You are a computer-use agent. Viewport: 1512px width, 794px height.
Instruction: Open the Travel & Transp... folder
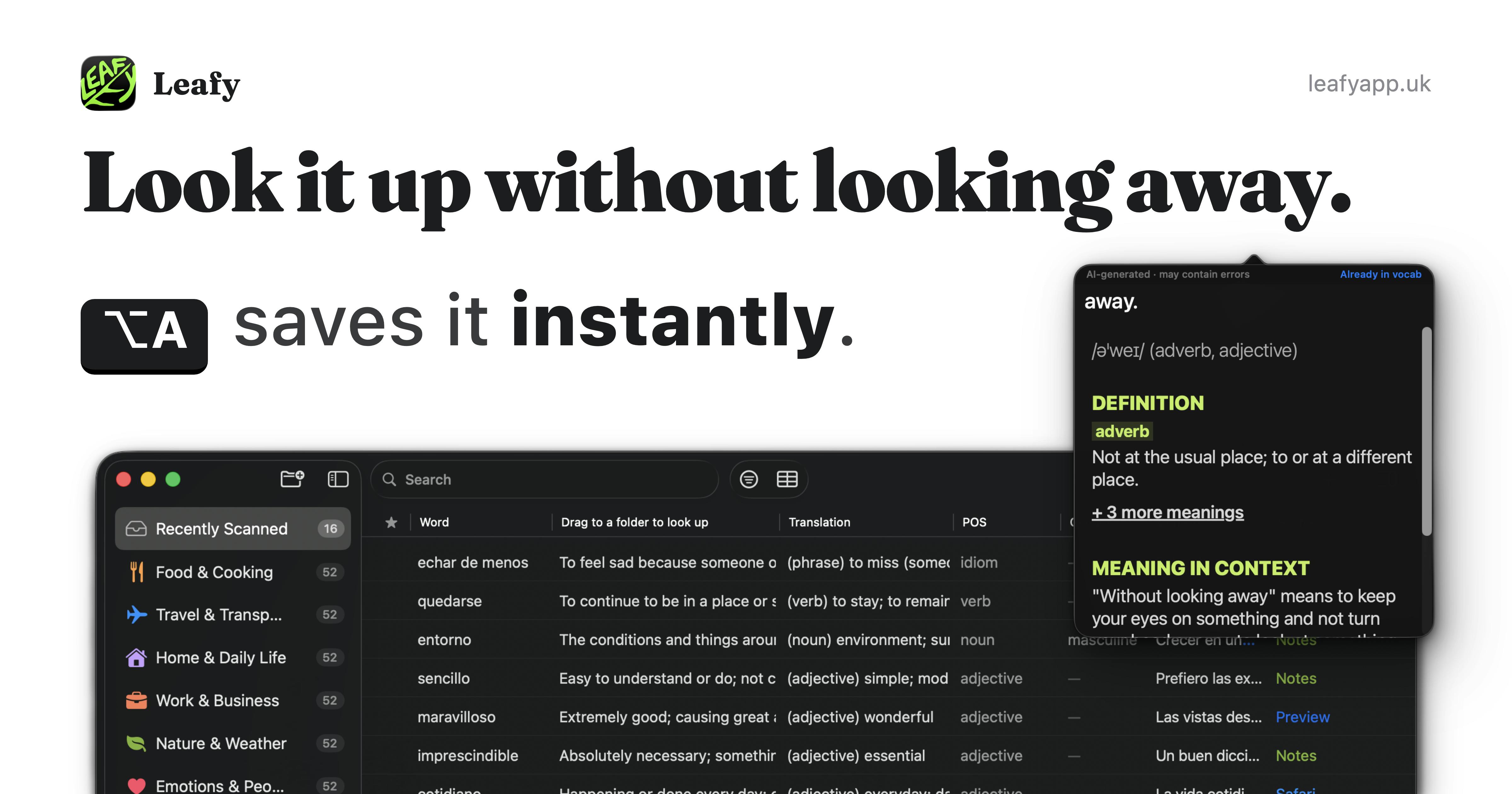[233, 614]
